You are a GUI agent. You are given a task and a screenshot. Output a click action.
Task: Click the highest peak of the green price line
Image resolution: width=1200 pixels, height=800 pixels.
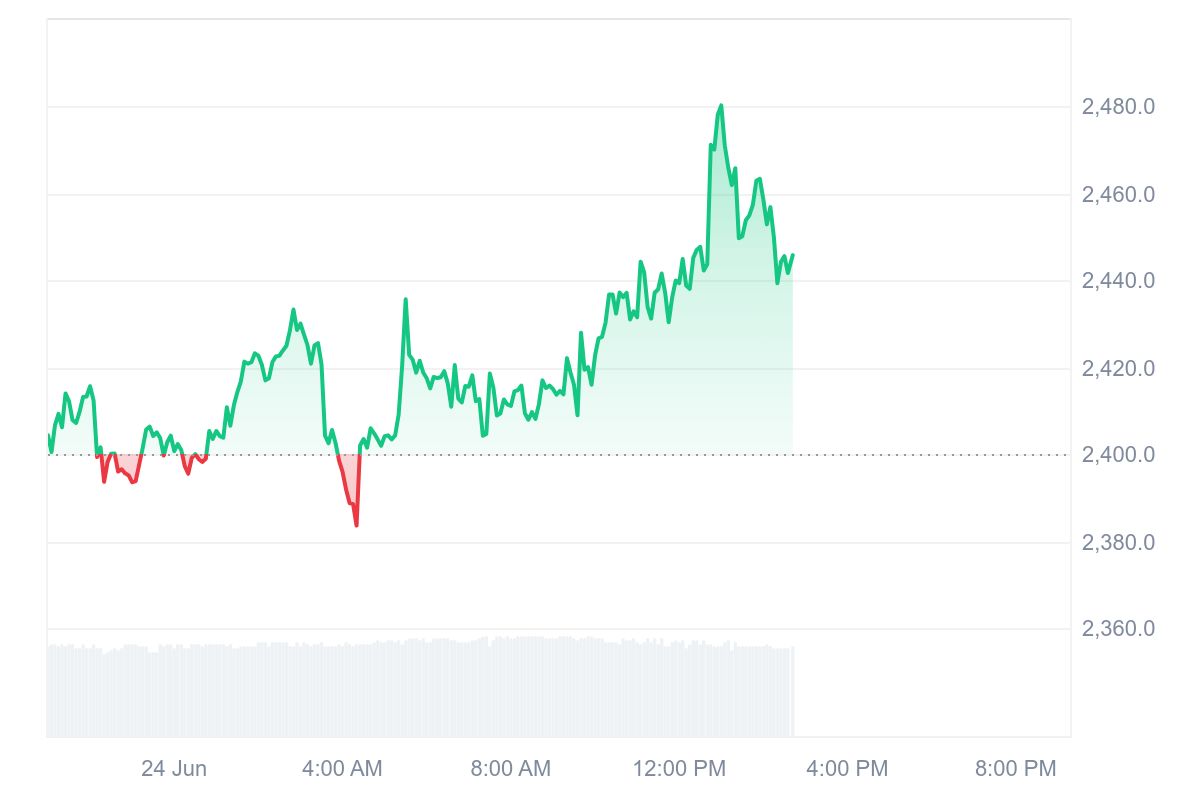720,105
